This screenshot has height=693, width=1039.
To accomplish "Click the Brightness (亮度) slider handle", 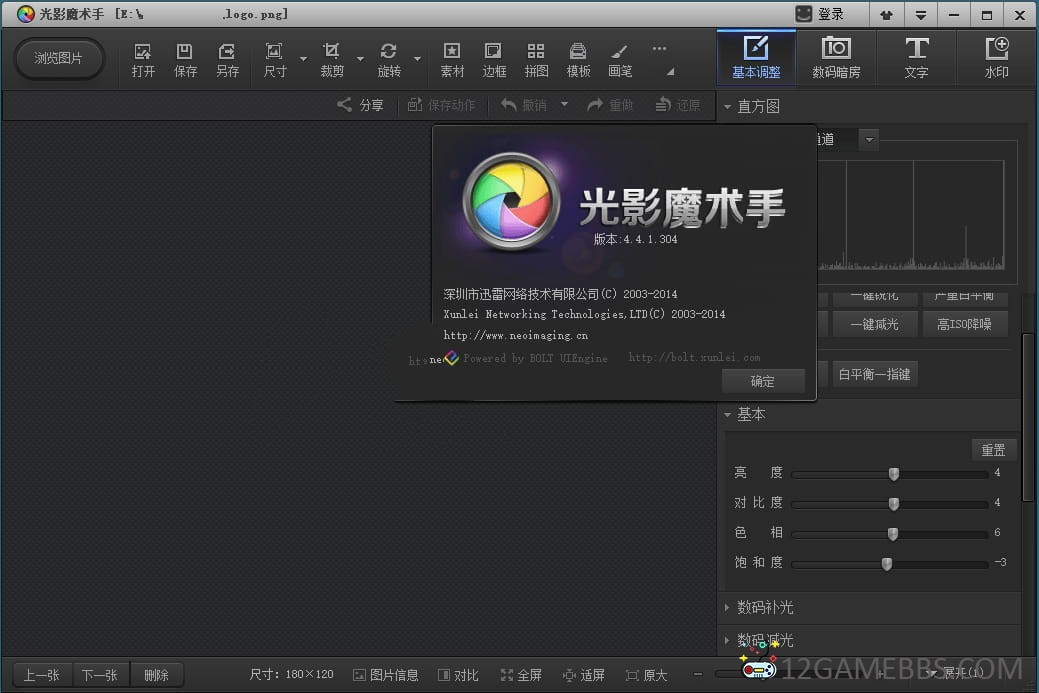I will (894, 474).
